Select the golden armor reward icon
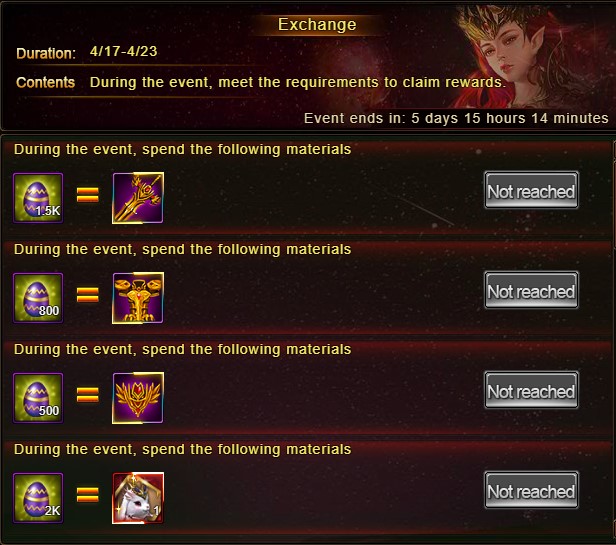This screenshot has height=545, width=616. point(138,298)
